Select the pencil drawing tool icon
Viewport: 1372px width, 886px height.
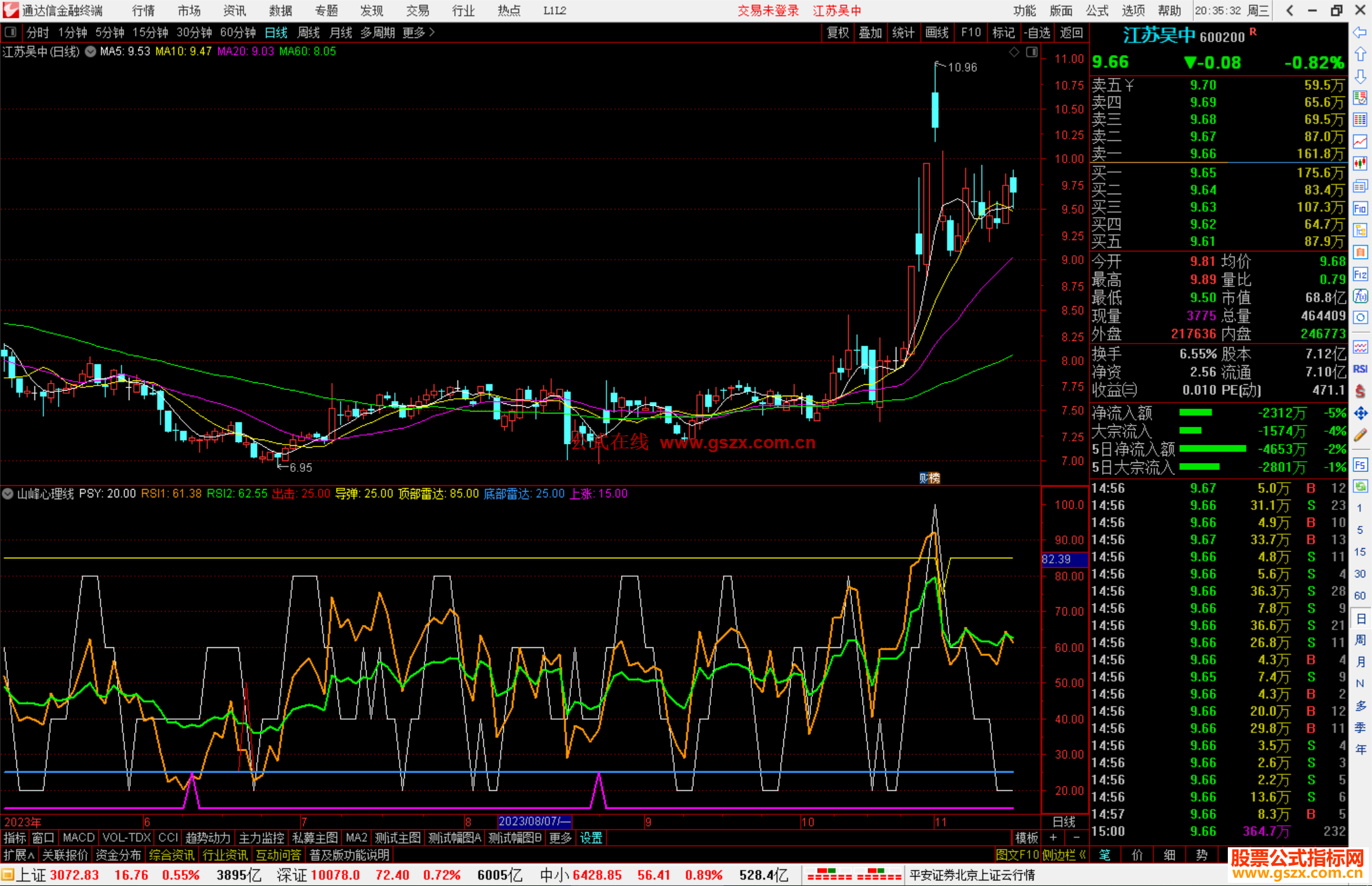click(1360, 435)
